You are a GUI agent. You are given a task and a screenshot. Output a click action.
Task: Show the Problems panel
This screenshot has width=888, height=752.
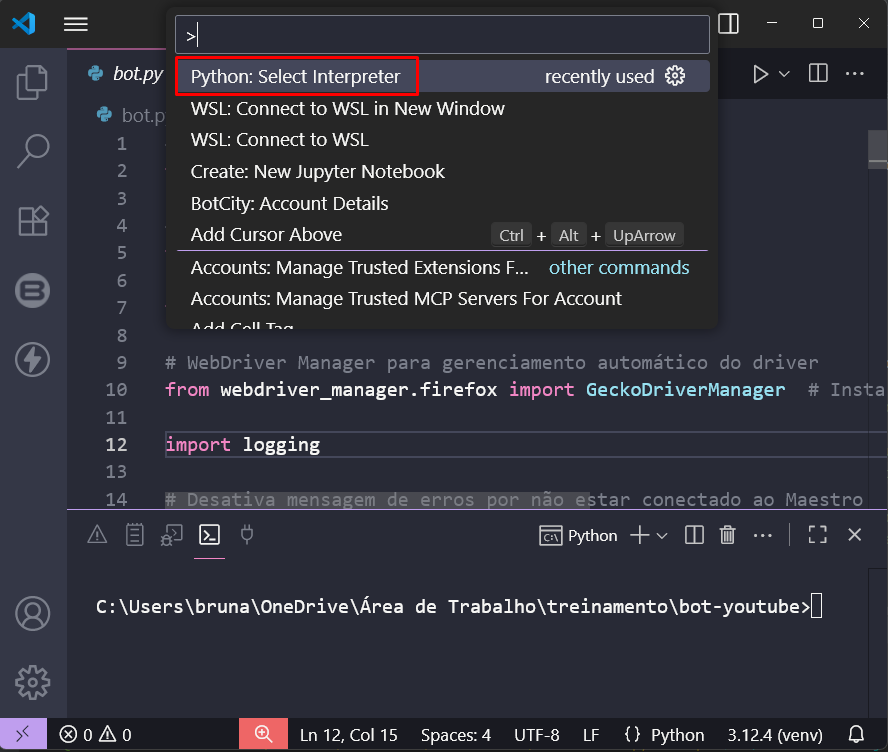point(96,534)
